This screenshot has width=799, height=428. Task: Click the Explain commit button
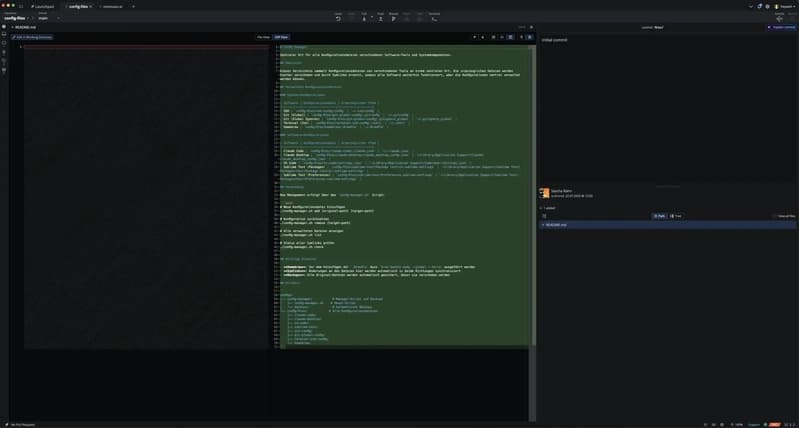pos(782,28)
